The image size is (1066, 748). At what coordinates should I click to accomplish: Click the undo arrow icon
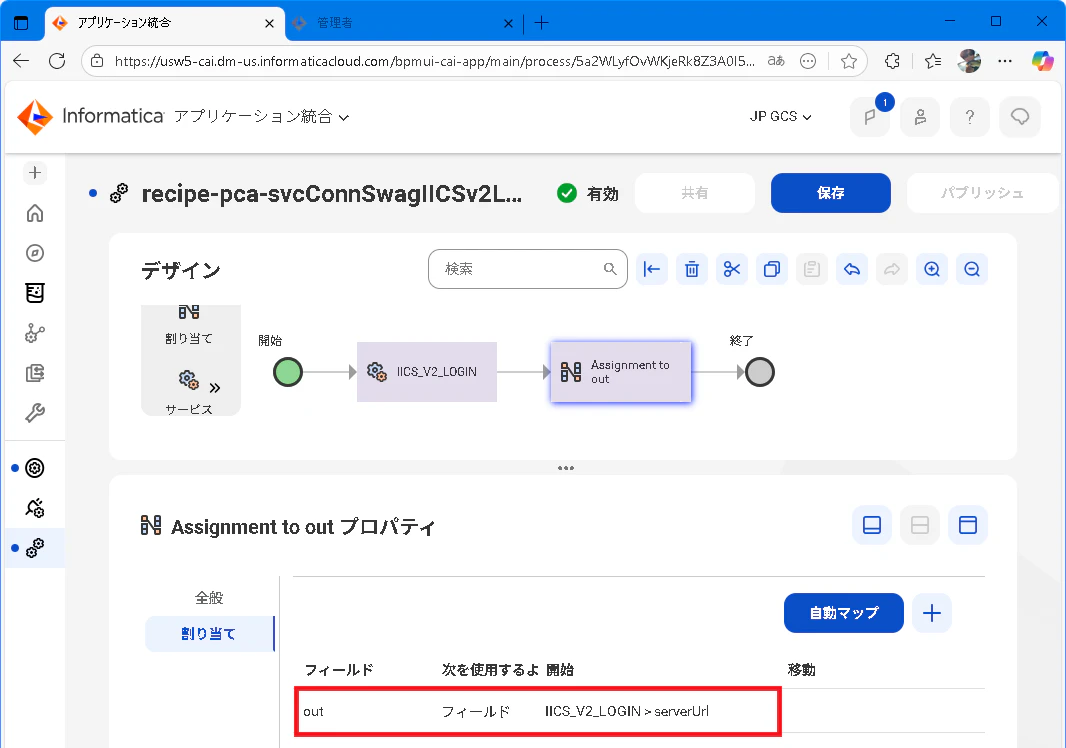coord(852,269)
